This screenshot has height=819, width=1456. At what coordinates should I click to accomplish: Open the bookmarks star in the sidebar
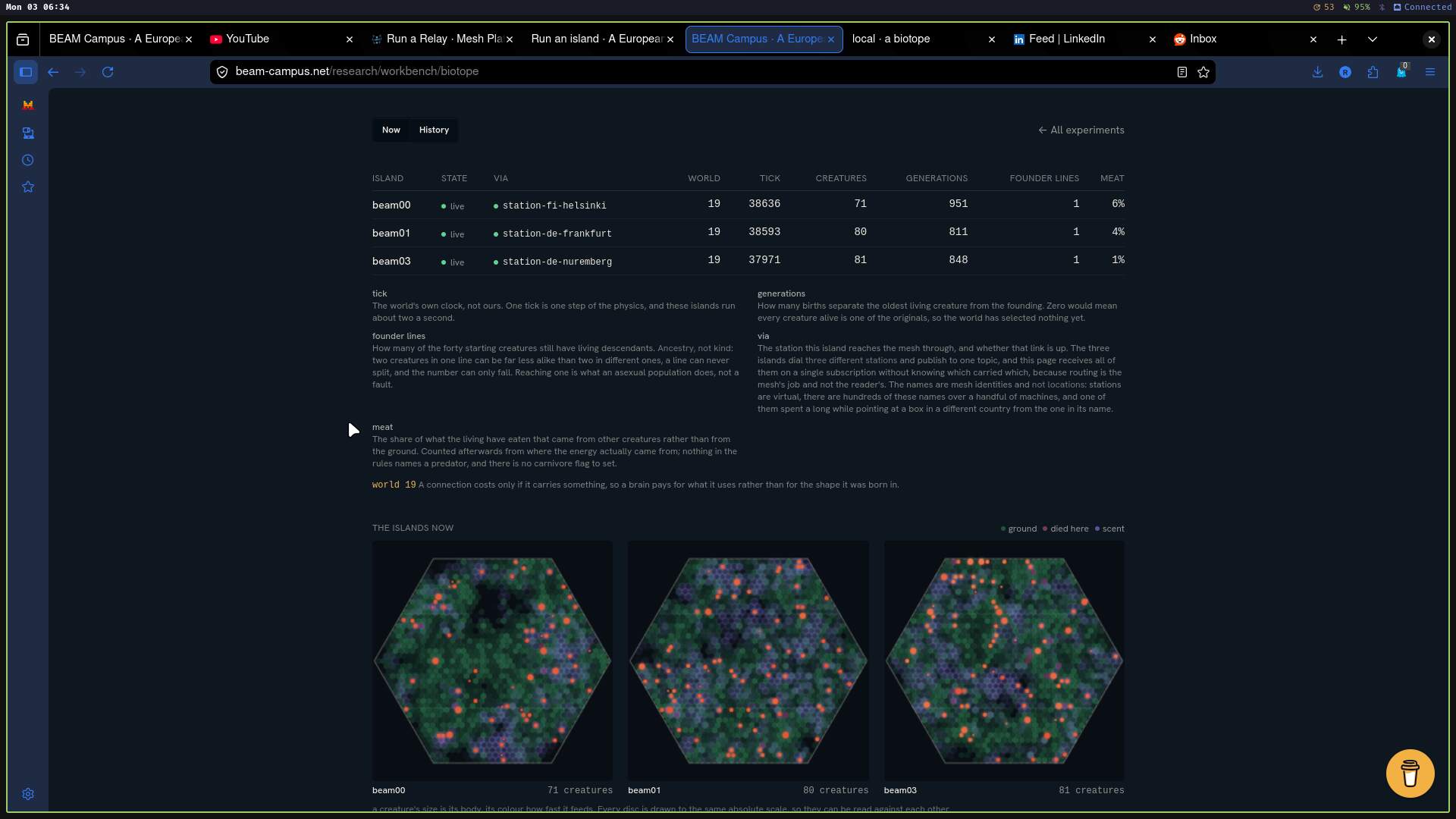28,187
